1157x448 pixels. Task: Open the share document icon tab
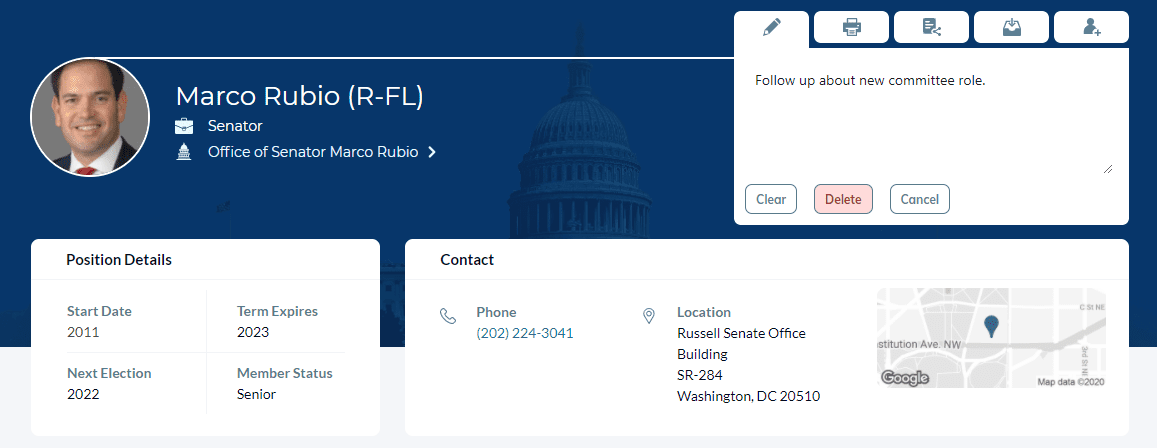coord(931,27)
